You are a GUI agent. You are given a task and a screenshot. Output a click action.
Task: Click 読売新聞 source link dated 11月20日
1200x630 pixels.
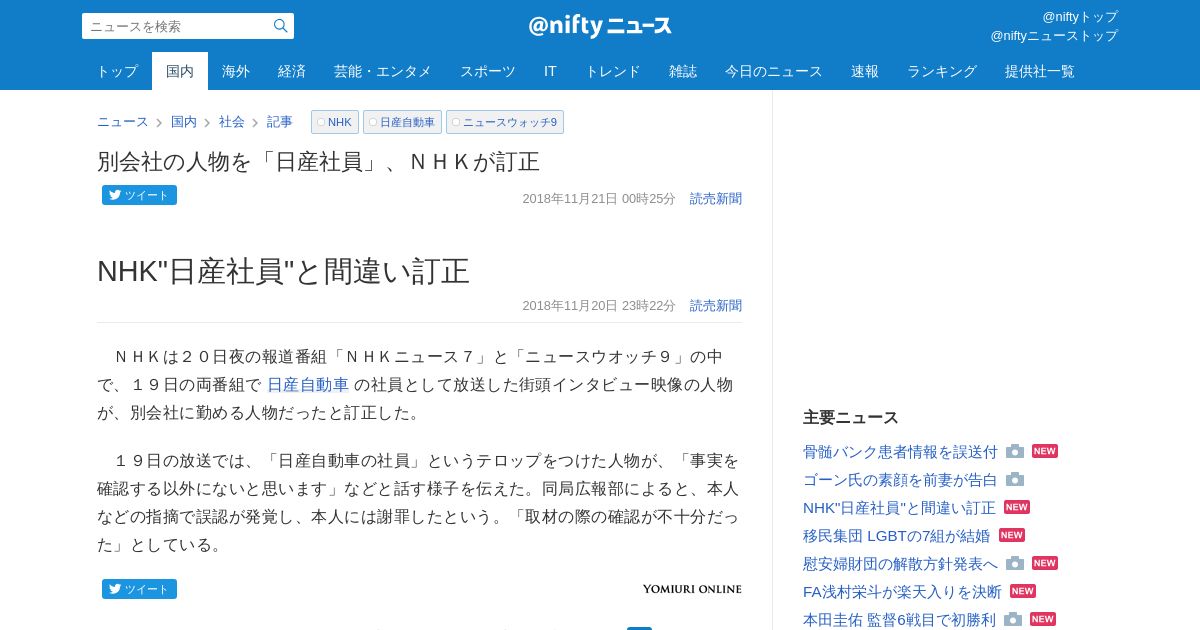click(716, 306)
